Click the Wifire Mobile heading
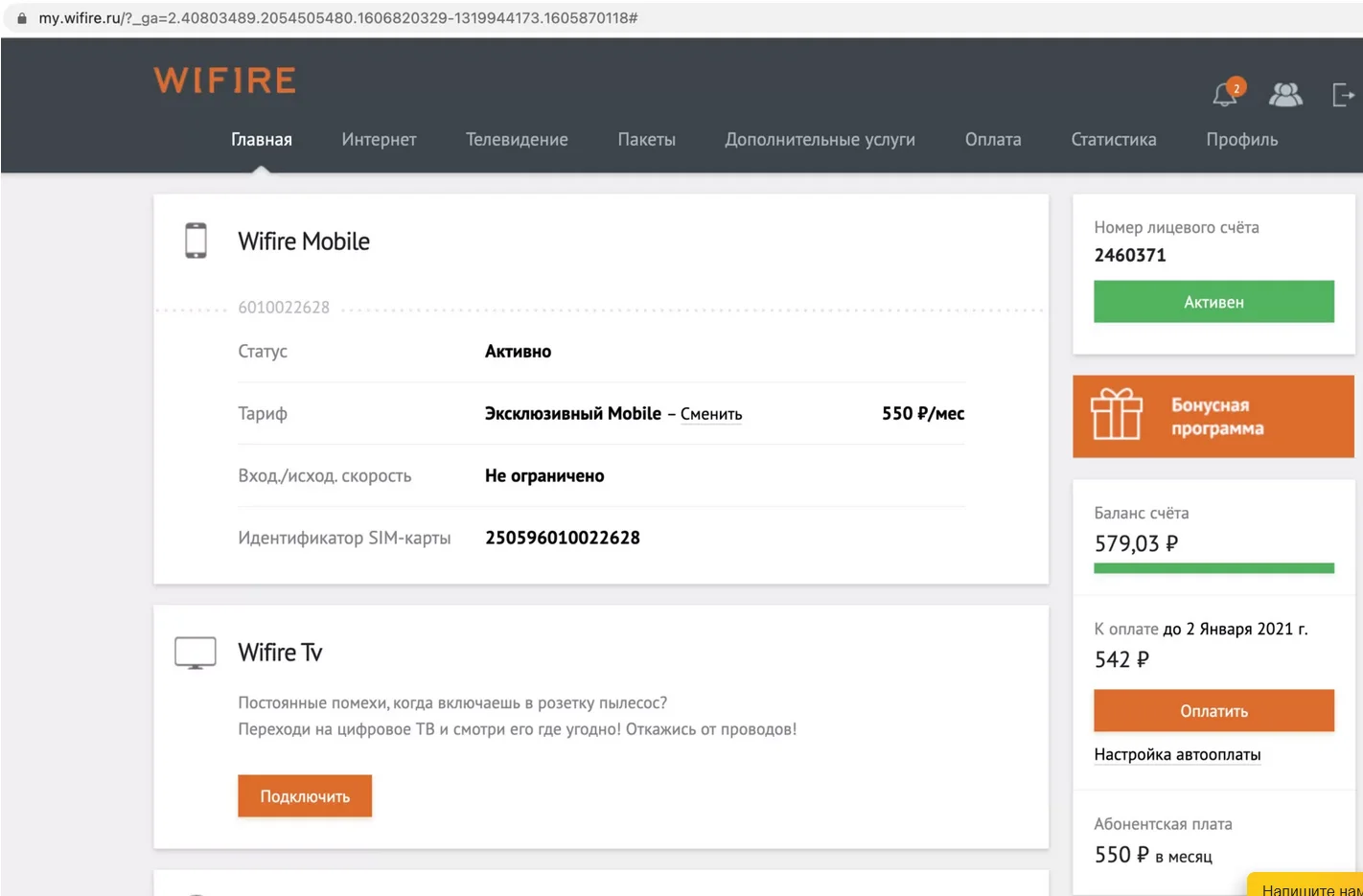The width and height of the screenshot is (1363, 896). point(304,241)
